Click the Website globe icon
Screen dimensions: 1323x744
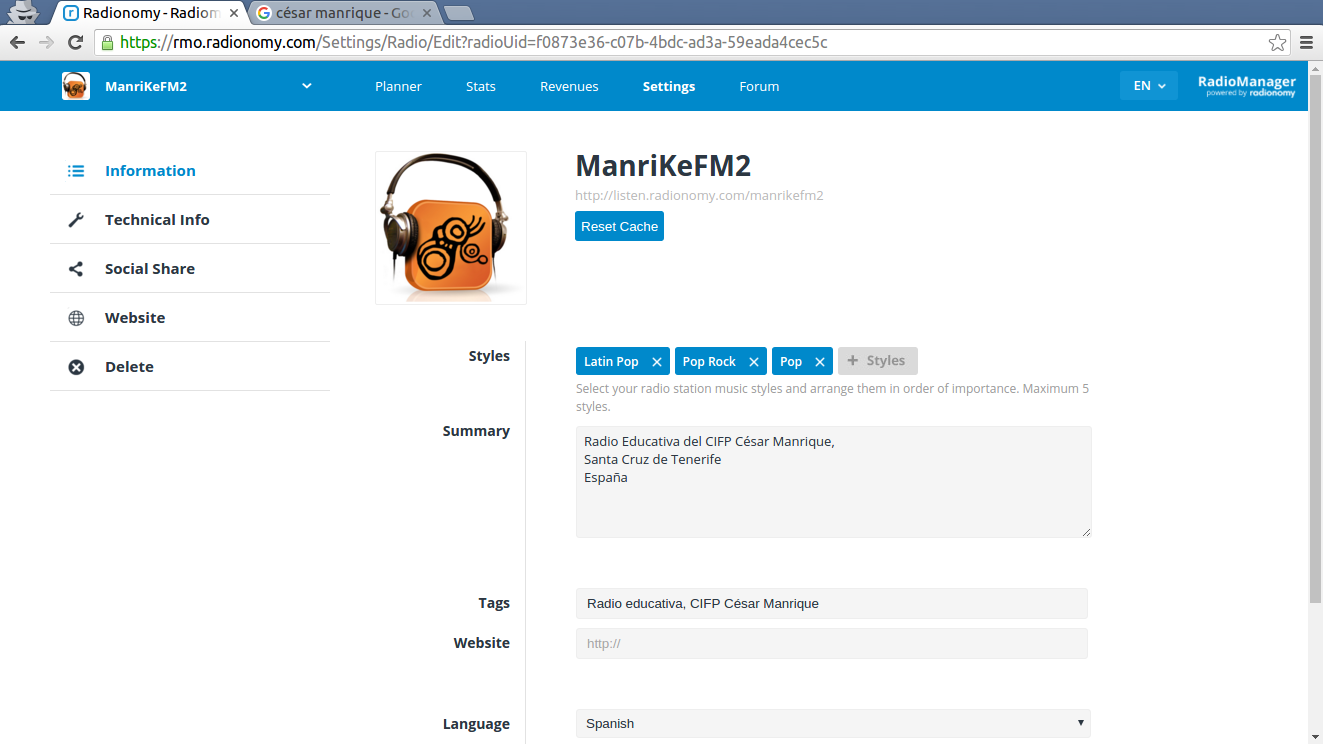[76, 318]
